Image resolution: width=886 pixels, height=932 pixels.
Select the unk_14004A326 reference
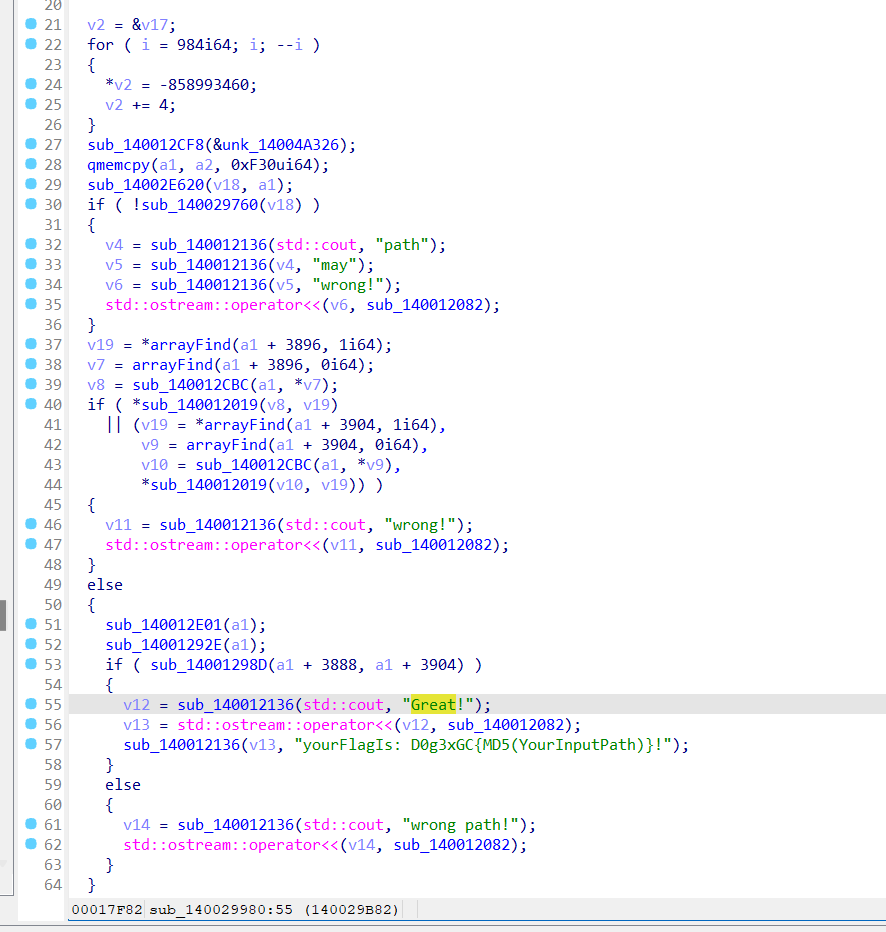click(280, 145)
